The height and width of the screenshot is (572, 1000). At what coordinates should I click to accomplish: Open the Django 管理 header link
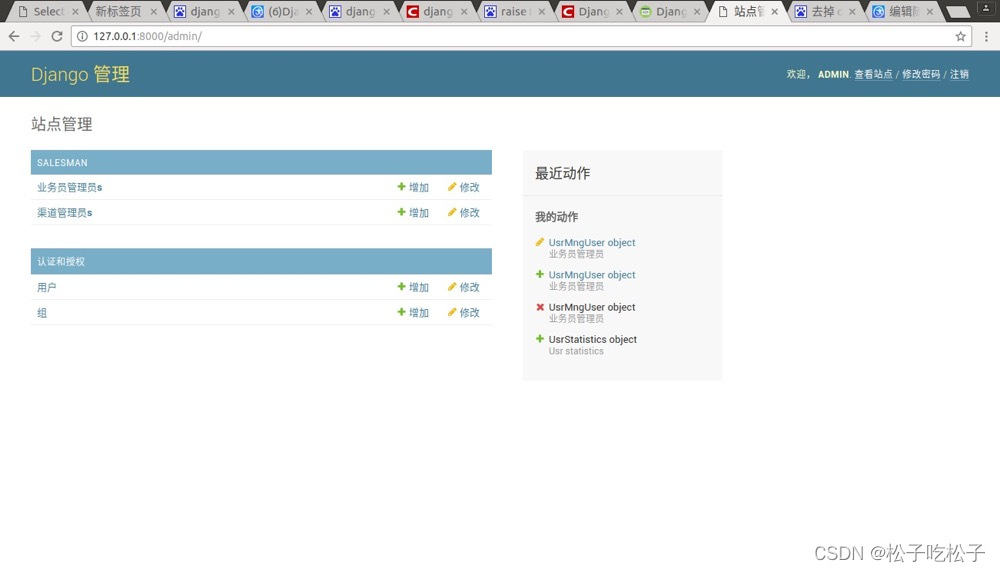pos(80,74)
